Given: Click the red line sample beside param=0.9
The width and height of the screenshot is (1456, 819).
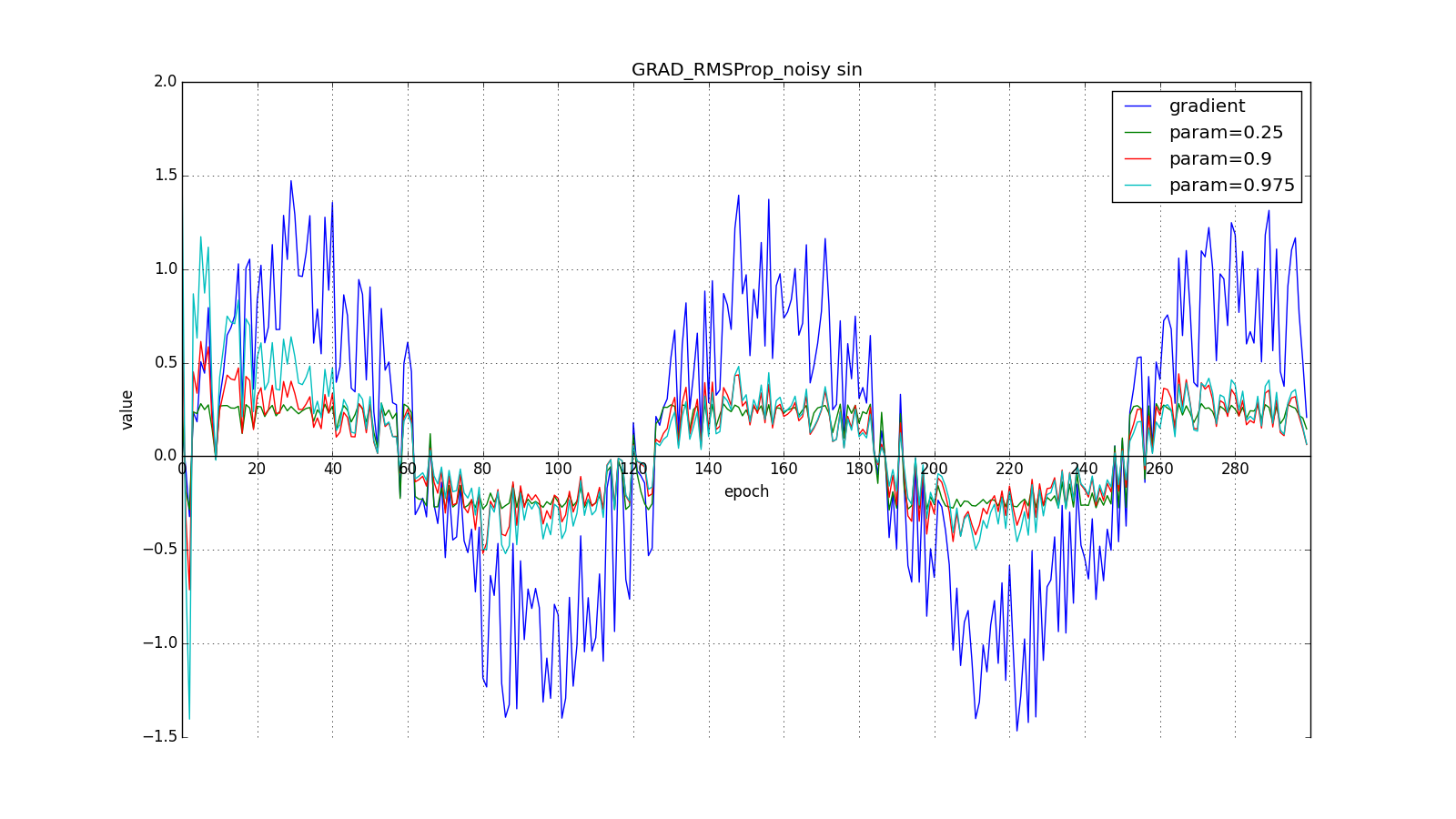Looking at the screenshot, I should coord(1138,159).
